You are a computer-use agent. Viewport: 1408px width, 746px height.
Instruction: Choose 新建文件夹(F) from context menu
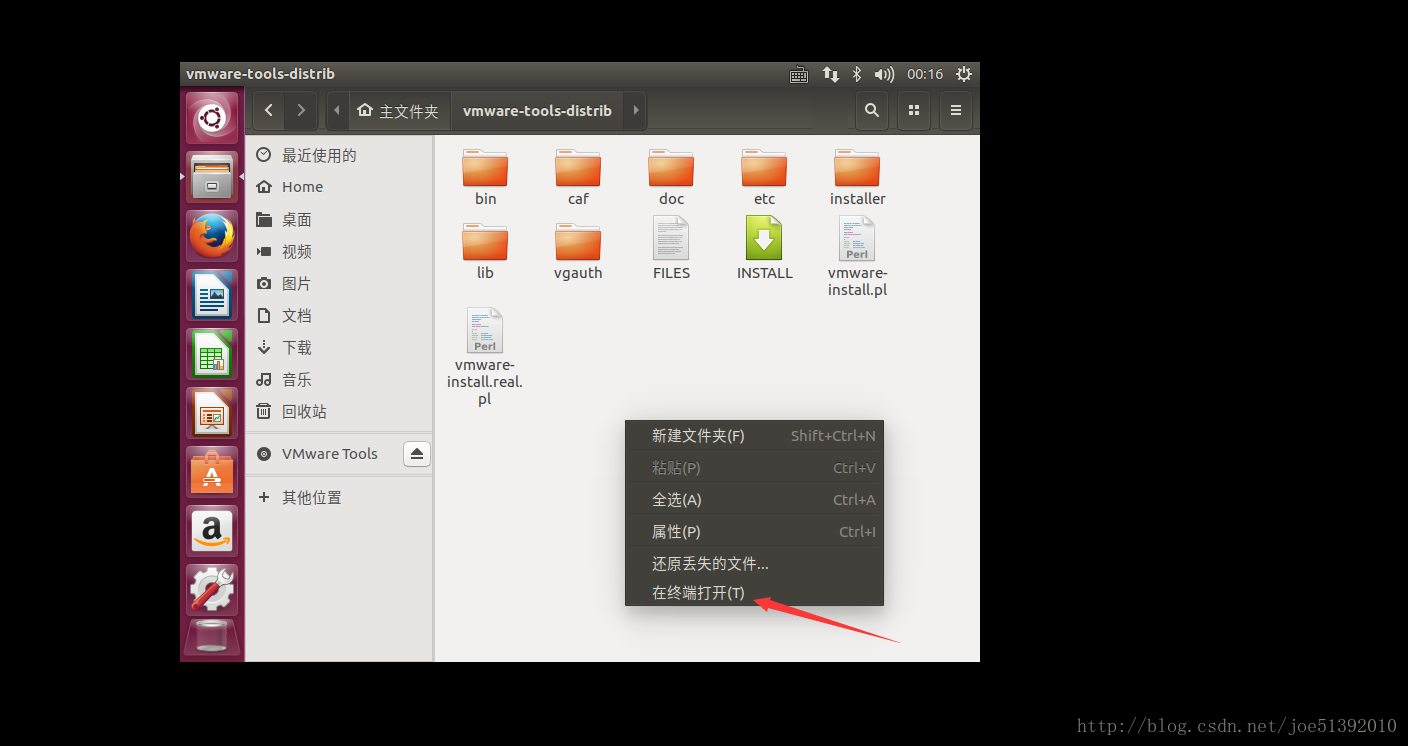pyautogui.click(x=754, y=436)
